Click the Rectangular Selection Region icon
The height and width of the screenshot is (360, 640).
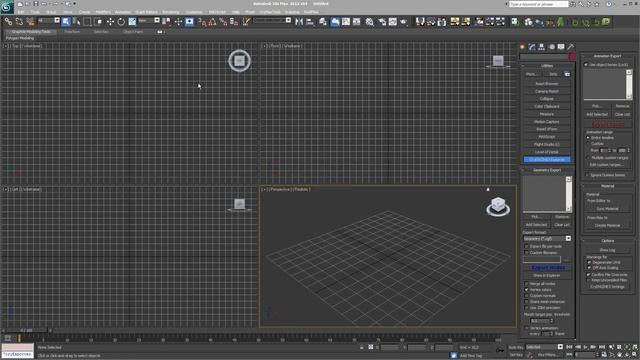click(87, 22)
